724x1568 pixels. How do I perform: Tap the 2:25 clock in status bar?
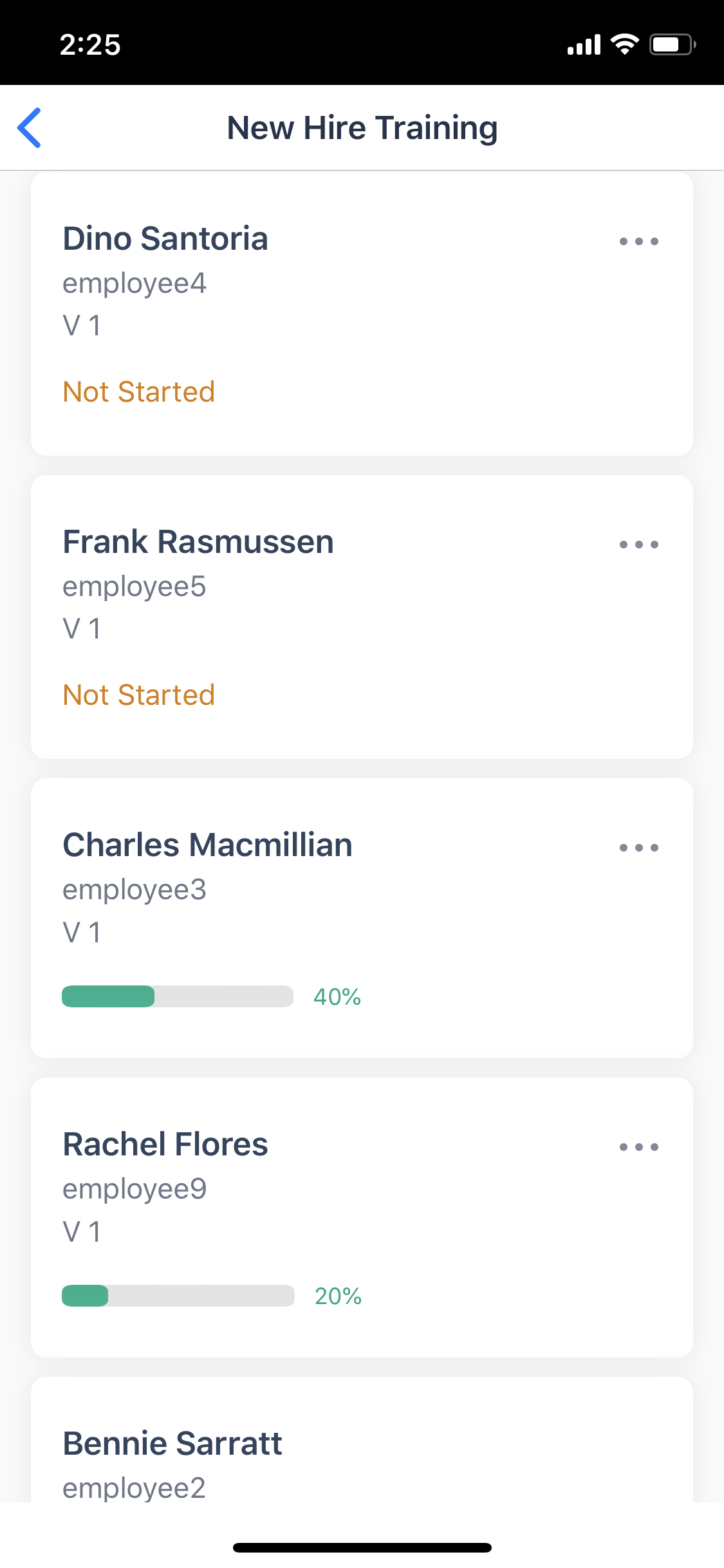pyautogui.click(x=90, y=45)
